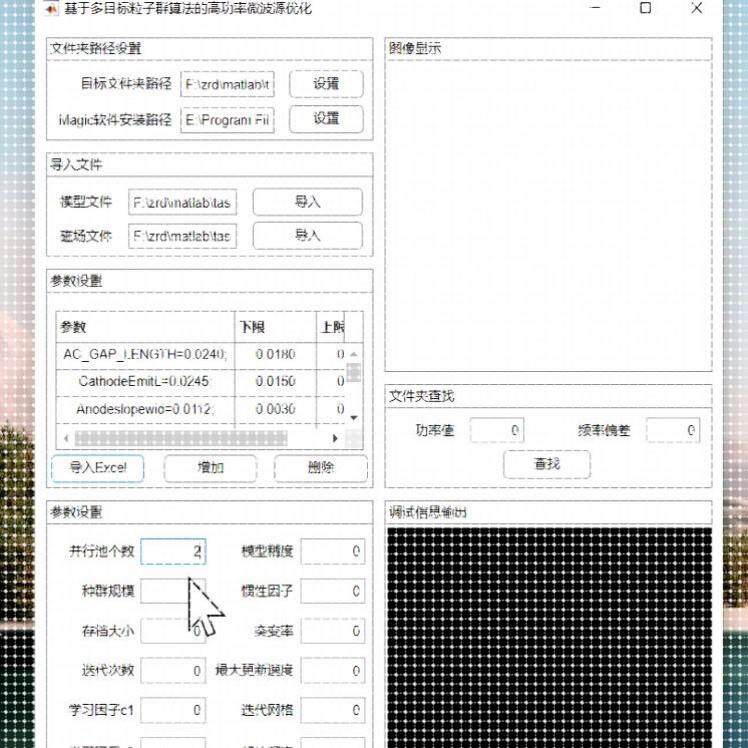
Task: Click the MATLAB app icon in title bar
Action: (x=51, y=8)
